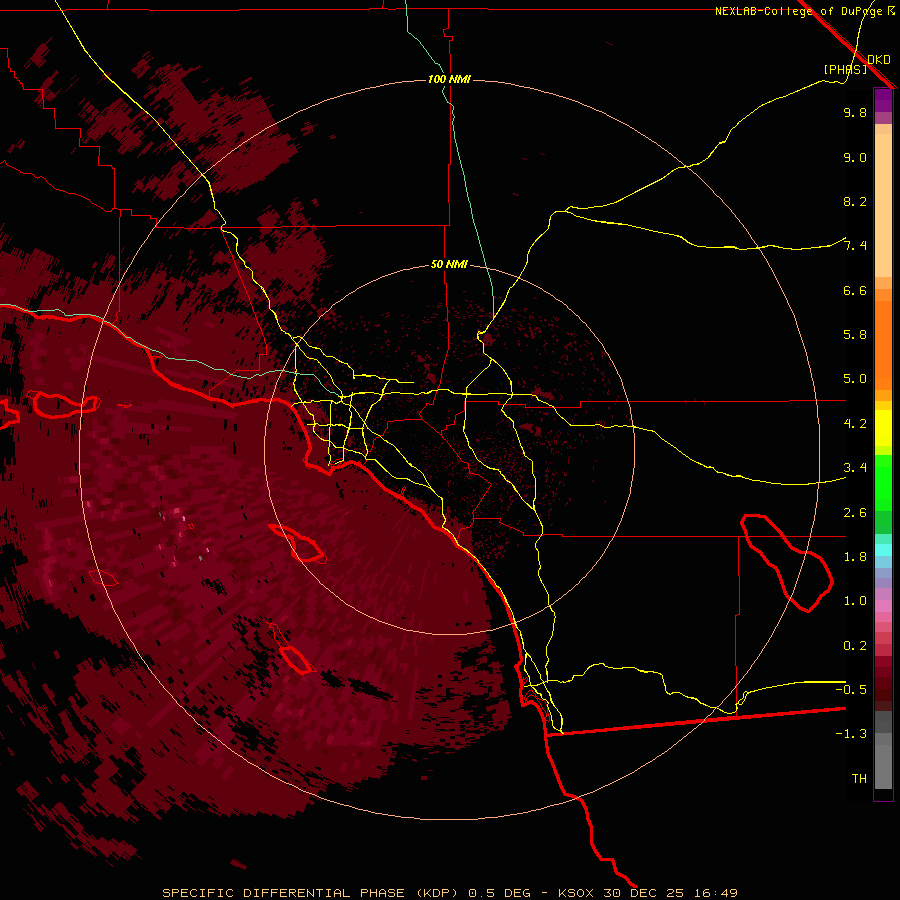Click the [PHAS] units label
This screenshot has height=900, width=900.
pyautogui.click(x=845, y=69)
